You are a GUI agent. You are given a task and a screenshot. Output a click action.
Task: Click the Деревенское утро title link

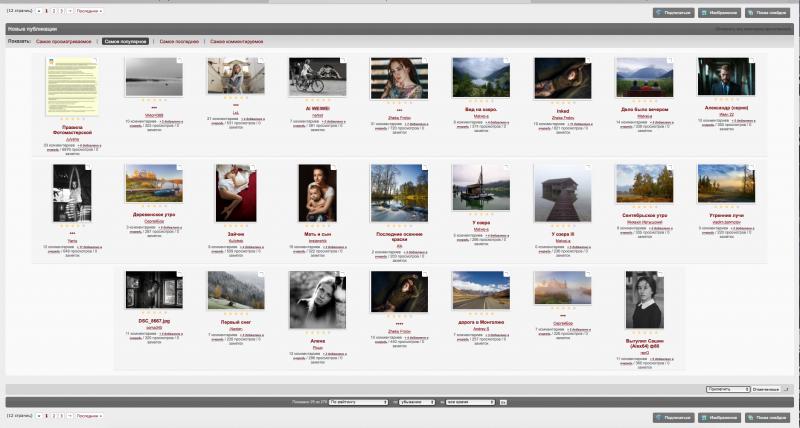pyautogui.click(x=154, y=215)
